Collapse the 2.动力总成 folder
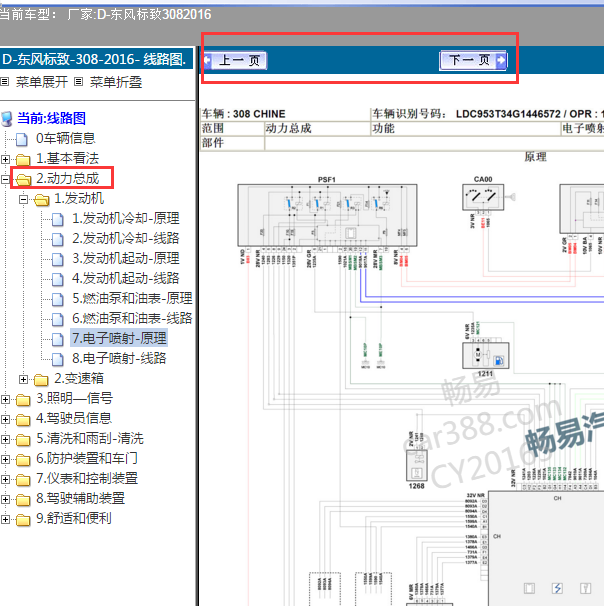 5,179
